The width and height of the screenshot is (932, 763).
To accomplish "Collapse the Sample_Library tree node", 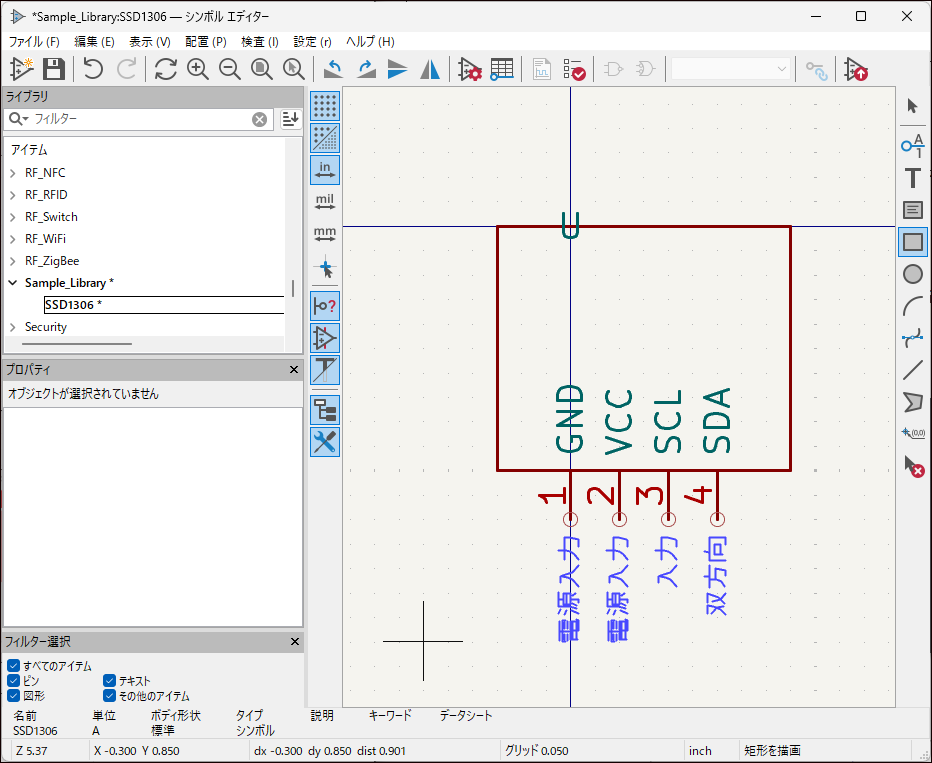I will [x=13, y=283].
